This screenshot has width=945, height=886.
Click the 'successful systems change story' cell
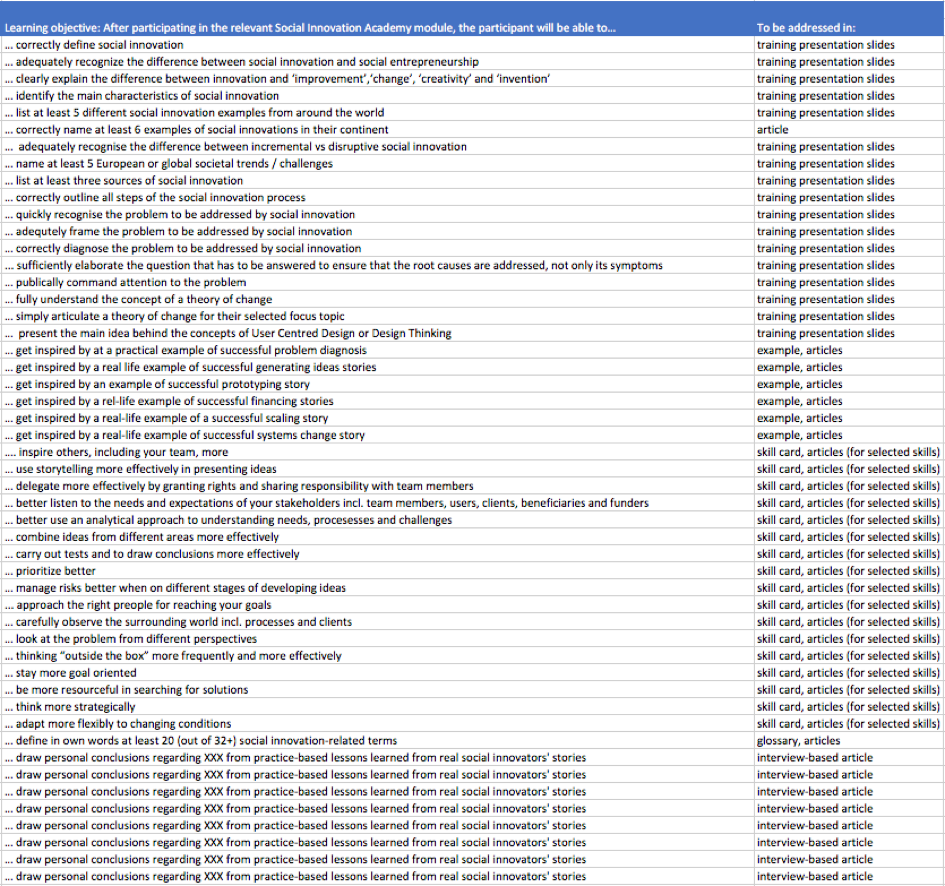(377, 435)
